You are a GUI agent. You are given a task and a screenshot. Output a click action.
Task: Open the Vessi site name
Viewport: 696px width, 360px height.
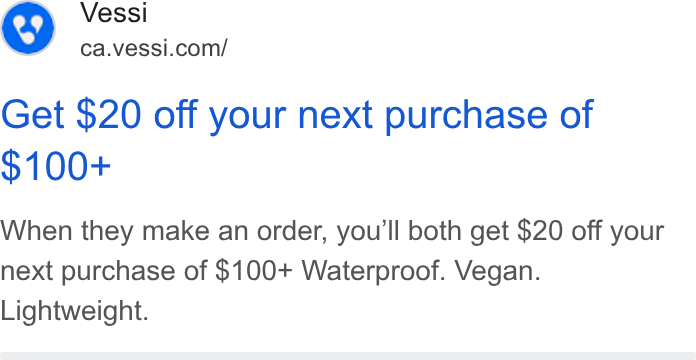tap(114, 12)
